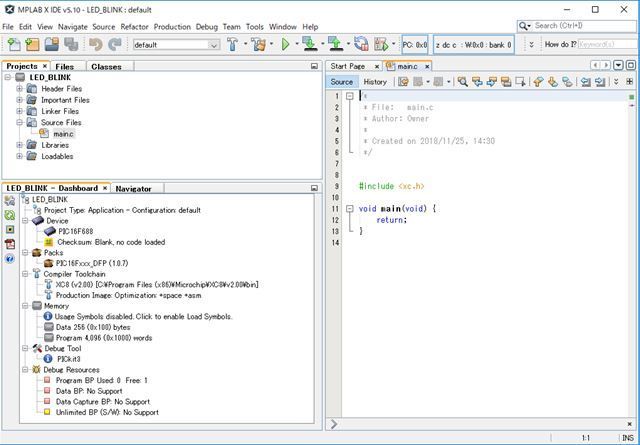Switch editor to Source view
Image resolution: width=640 pixels, height=445 pixels.
(342, 82)
